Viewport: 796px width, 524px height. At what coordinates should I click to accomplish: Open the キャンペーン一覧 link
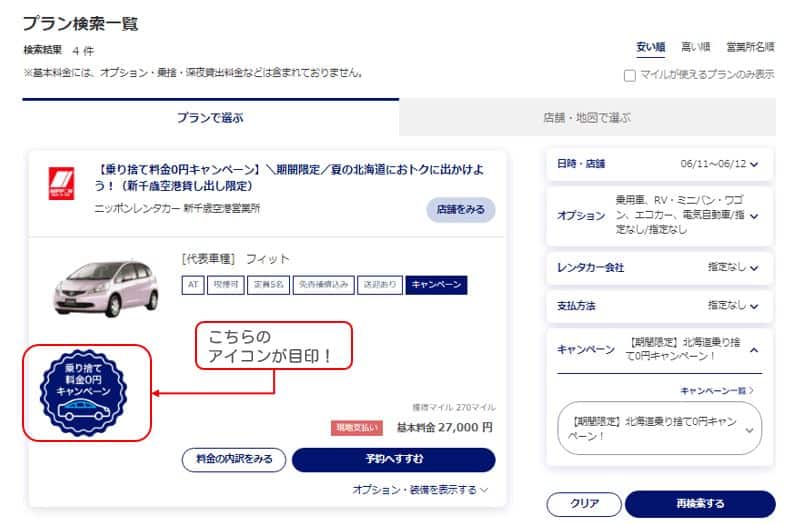pos(716,390)
